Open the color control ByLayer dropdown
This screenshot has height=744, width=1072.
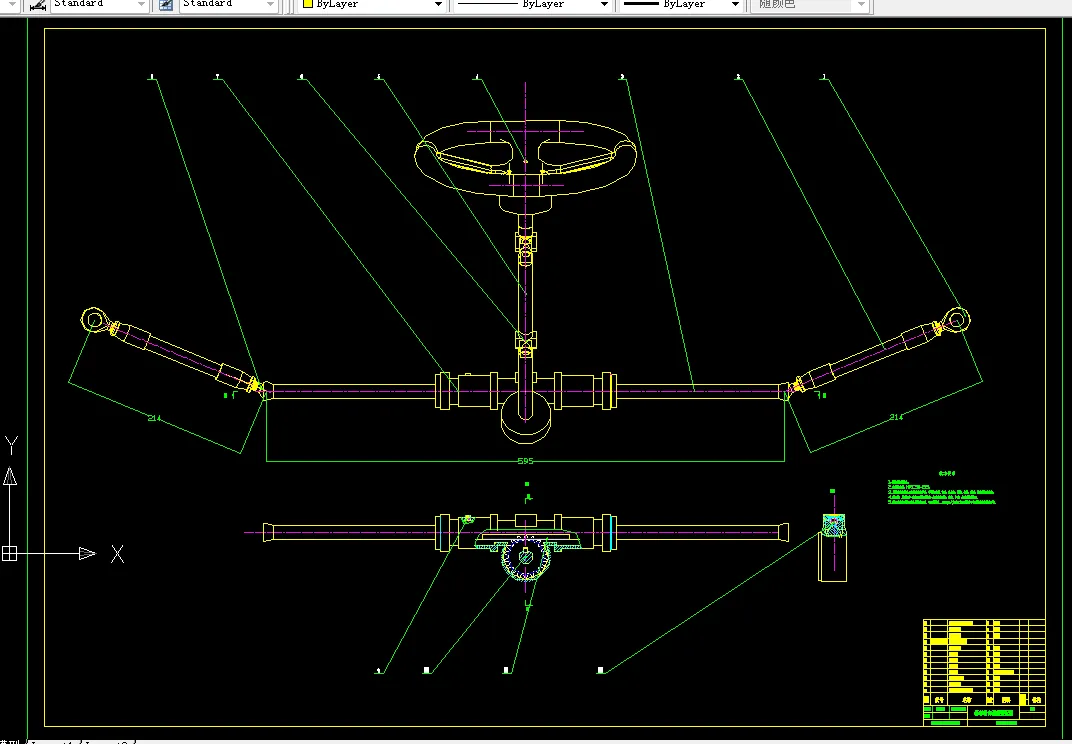click(373, 4)
